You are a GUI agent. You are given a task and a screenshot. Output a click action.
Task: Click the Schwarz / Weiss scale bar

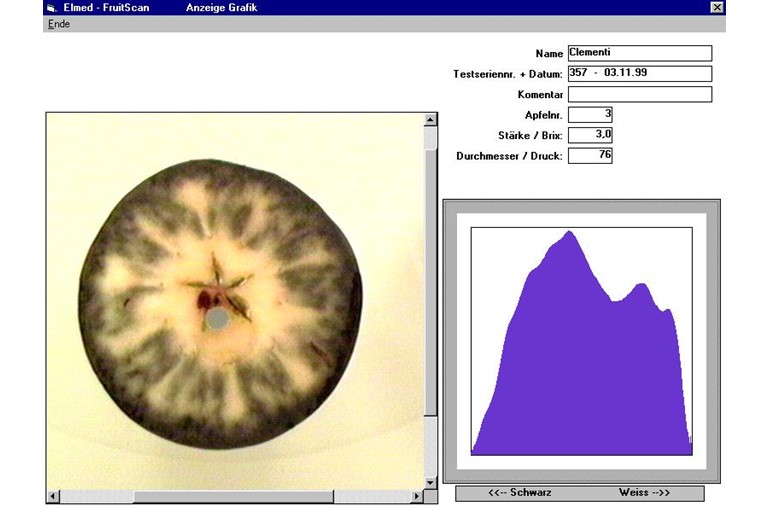tap(580, 493)
